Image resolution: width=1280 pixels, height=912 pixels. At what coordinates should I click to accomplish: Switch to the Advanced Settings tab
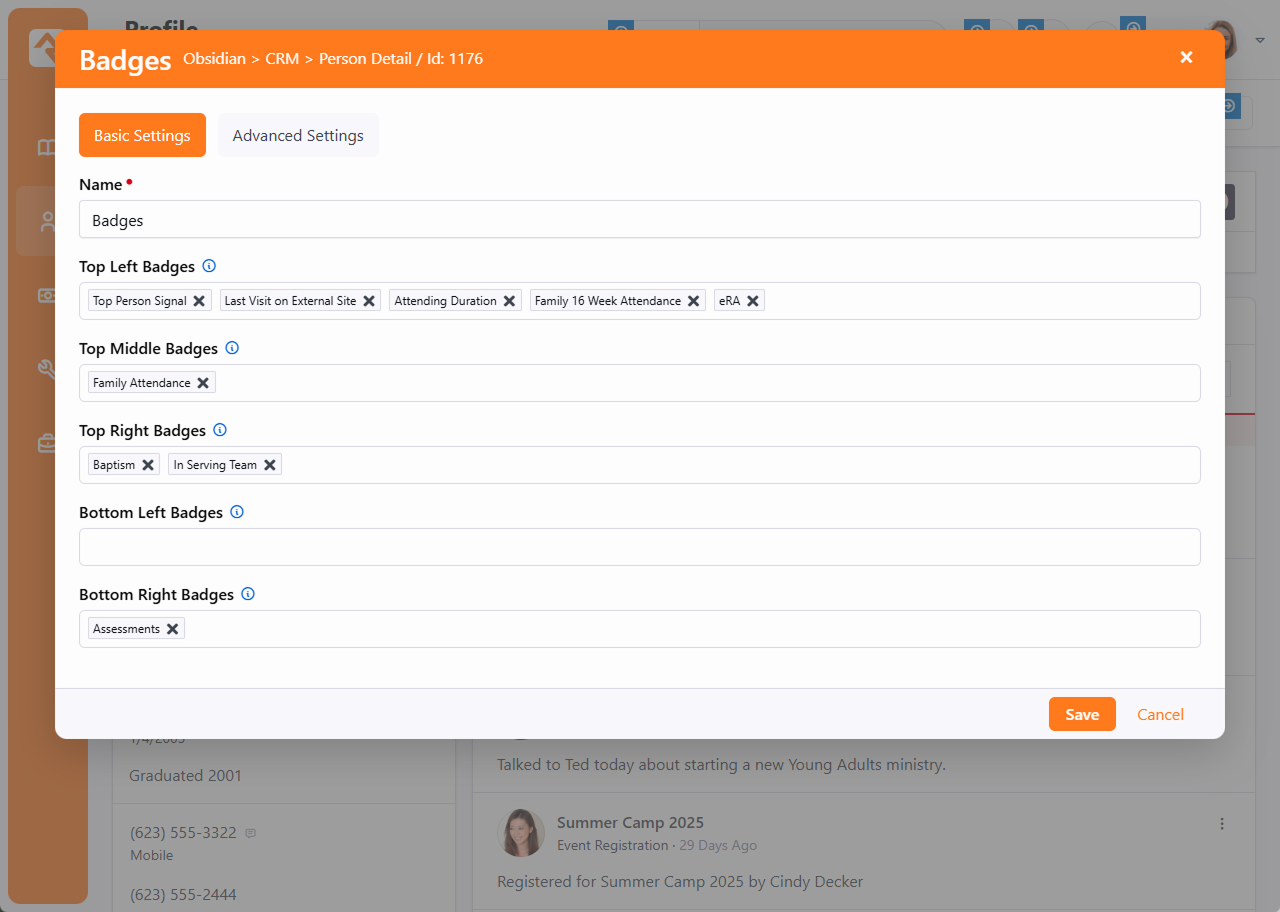coord(298,135)
